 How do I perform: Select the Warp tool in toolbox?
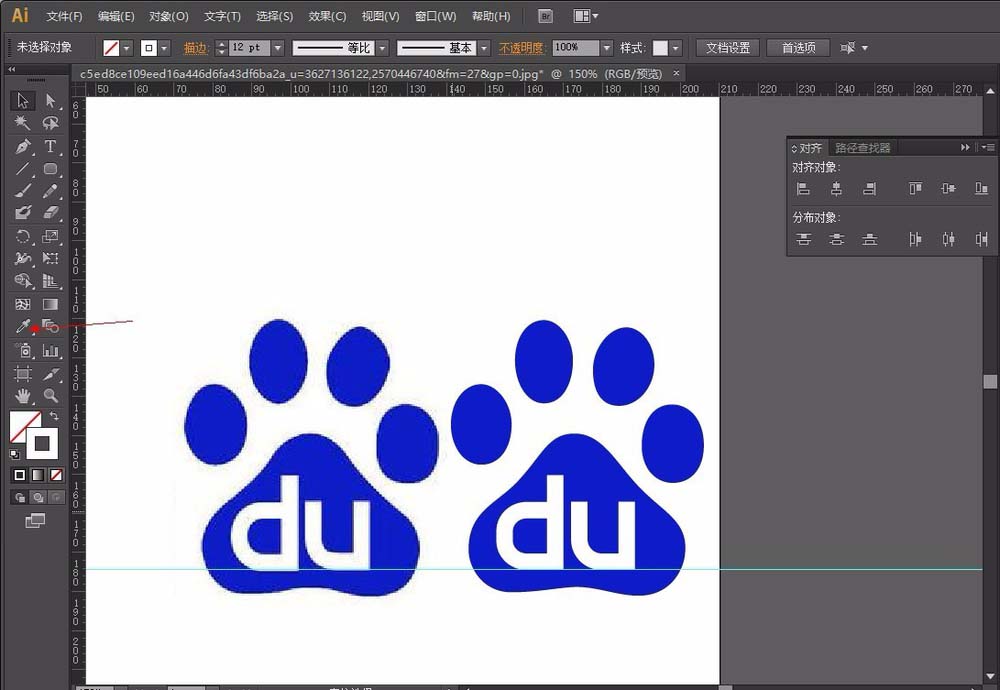pyautogui.click(x=23, y=258)
